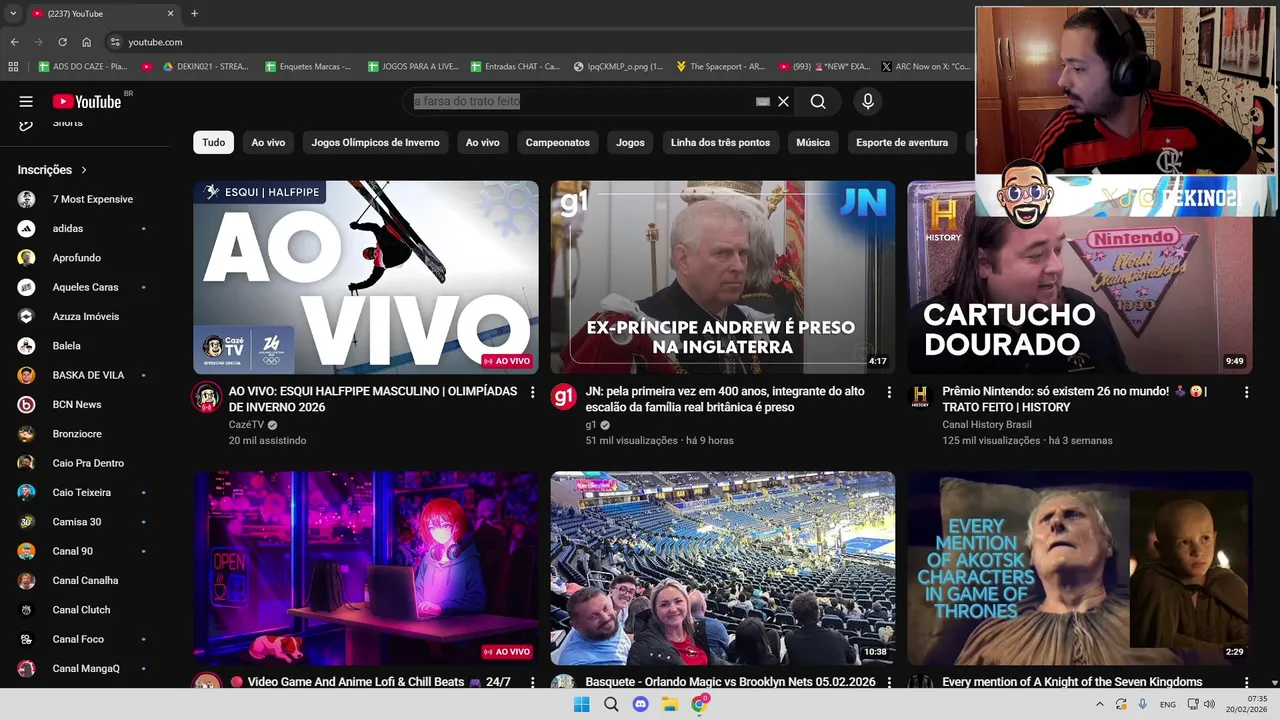Go to YouTube home via logo
This screenshot has height=720, width=1280.
tap(87, 101)
